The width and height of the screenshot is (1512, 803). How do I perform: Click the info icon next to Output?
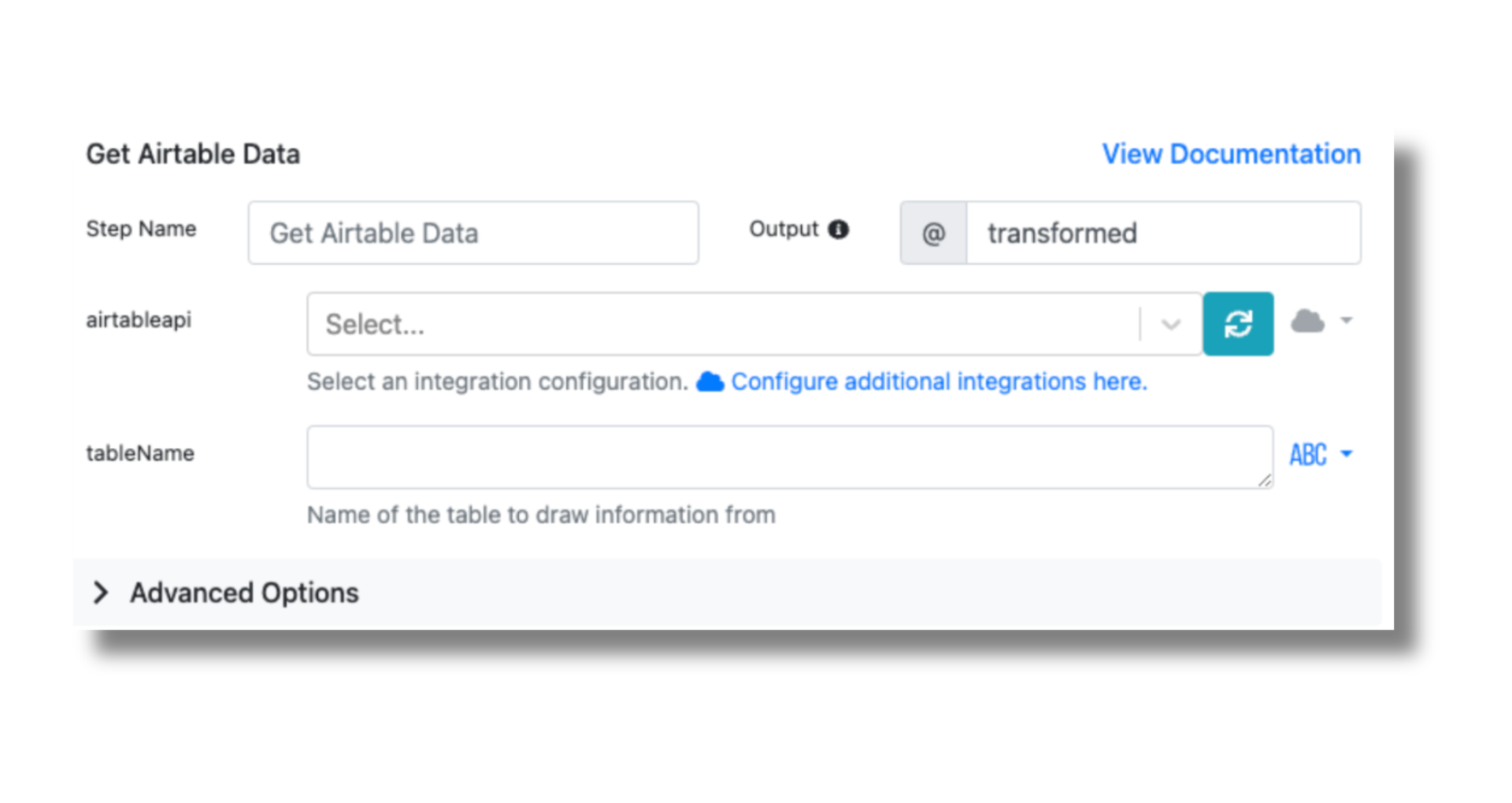(x=839, y=229)
